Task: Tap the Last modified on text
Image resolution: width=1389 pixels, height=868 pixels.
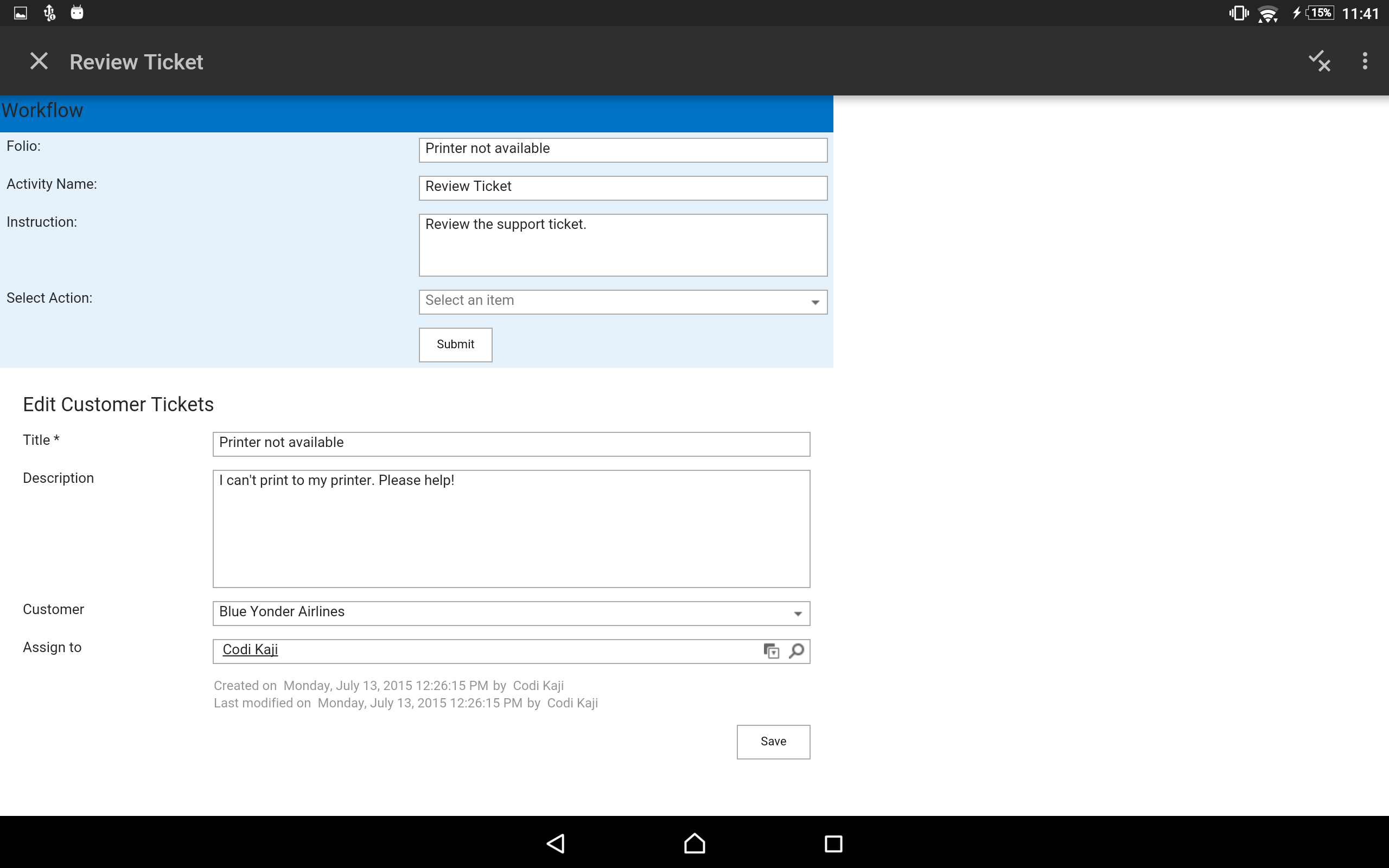Action: [406, 703]
